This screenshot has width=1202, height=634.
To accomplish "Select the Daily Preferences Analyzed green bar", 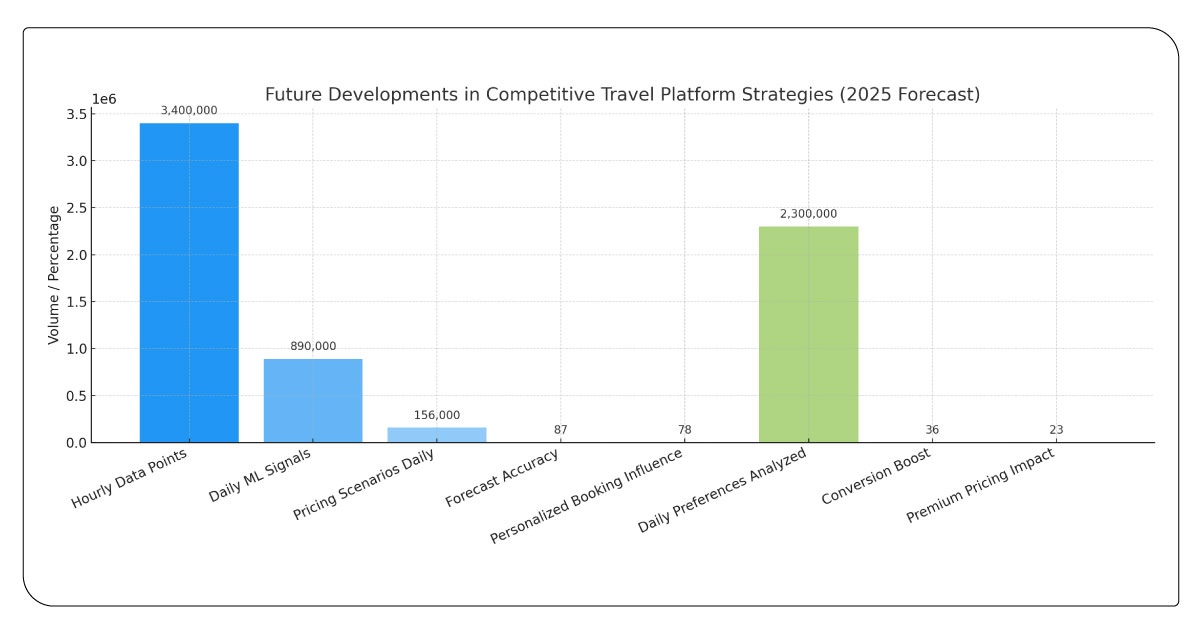I will point(807,333).
